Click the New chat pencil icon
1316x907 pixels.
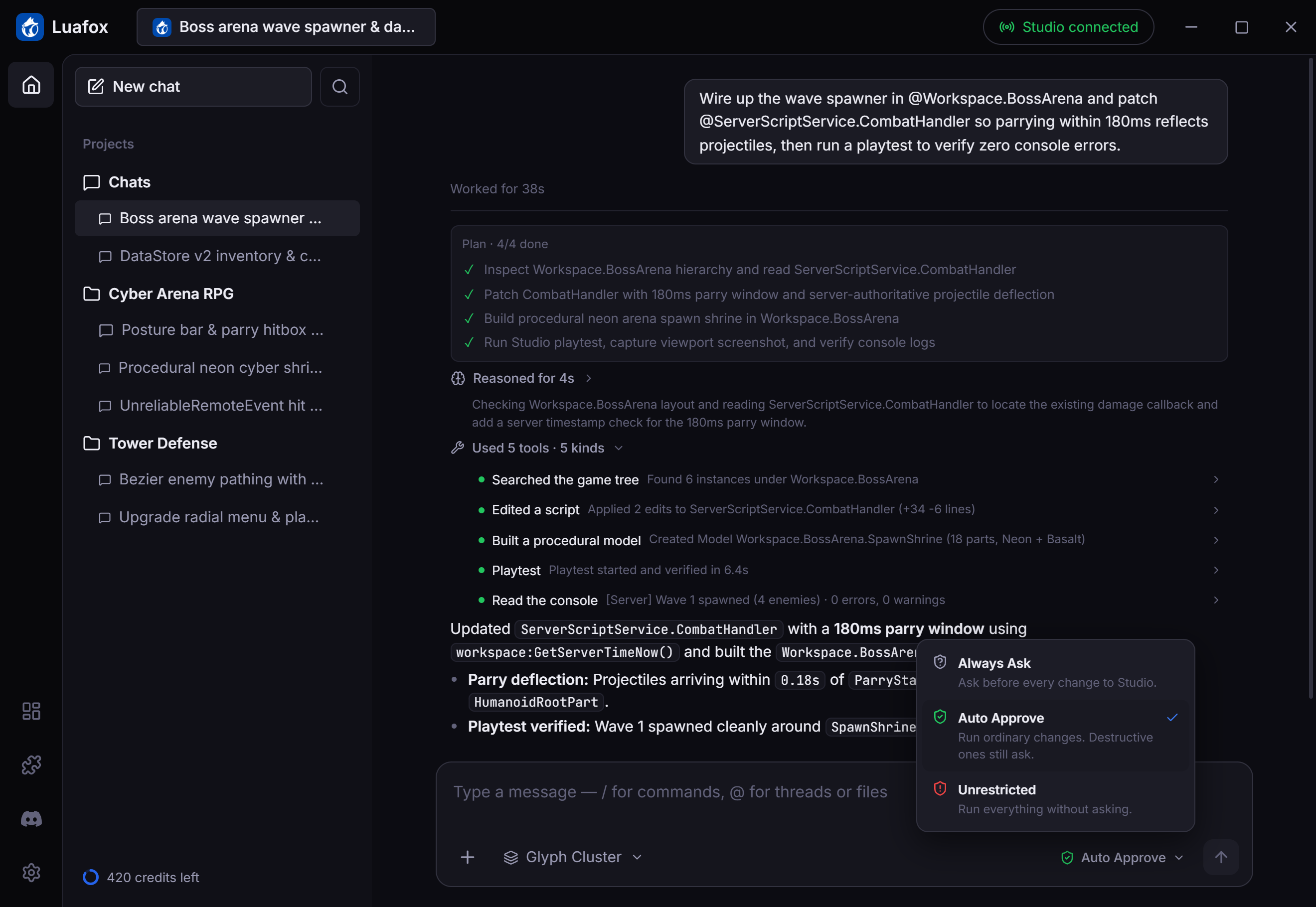point(96,86)
